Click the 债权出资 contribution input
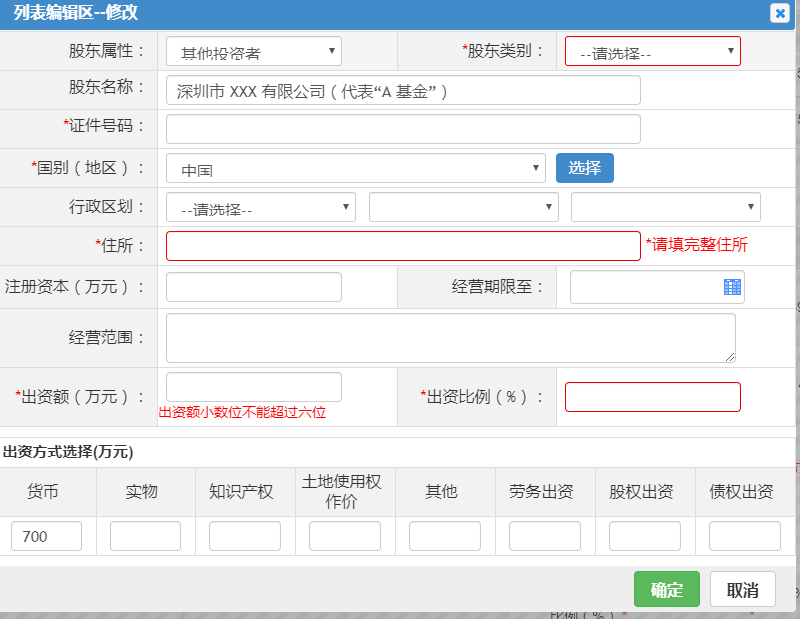 pyautogui.click(x=745, y=536)
